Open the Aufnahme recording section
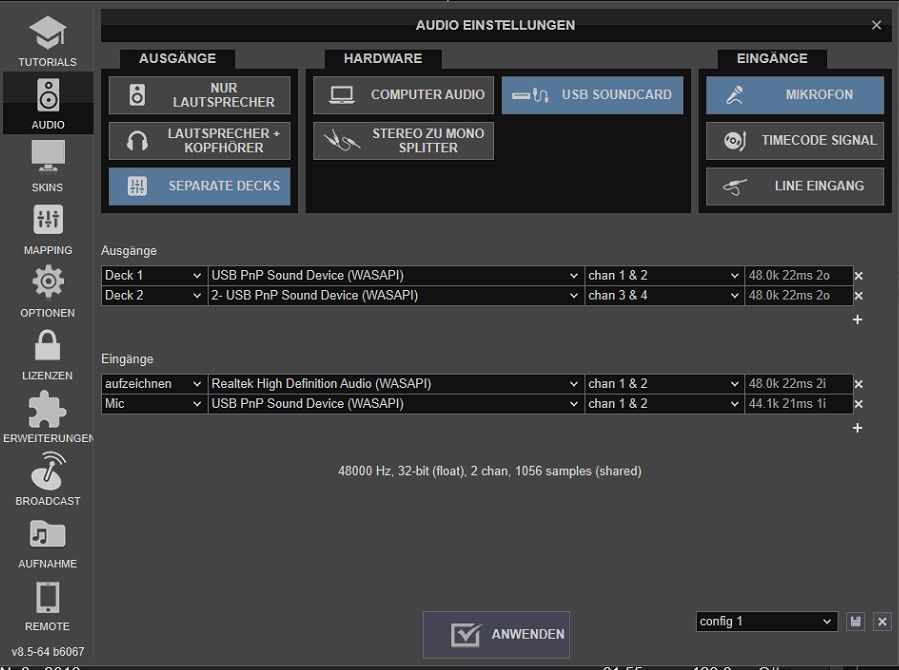The width and height of the screenshot is (899, 670). (x=48, y=543)
